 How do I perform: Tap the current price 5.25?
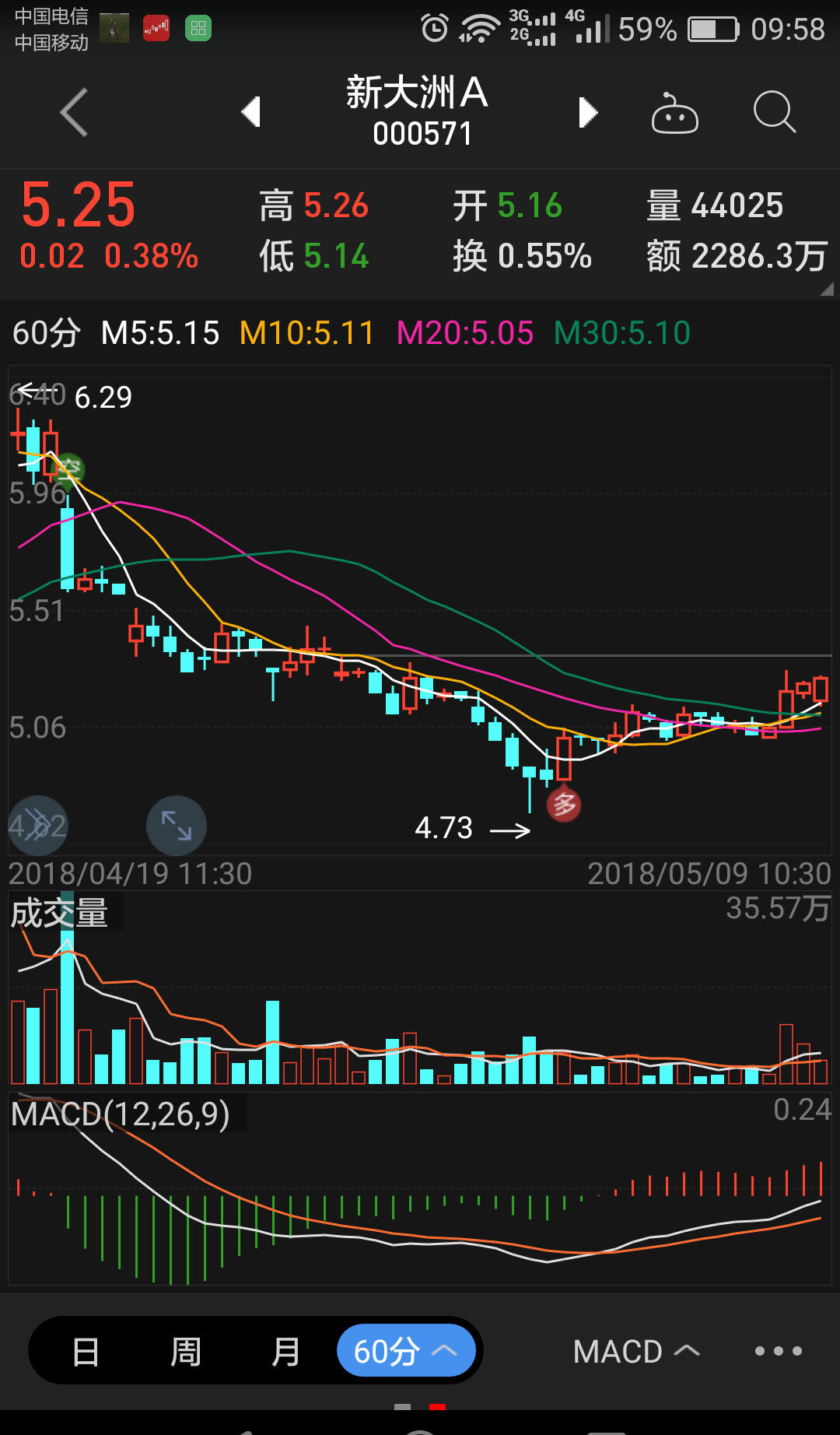coord(79,205)
